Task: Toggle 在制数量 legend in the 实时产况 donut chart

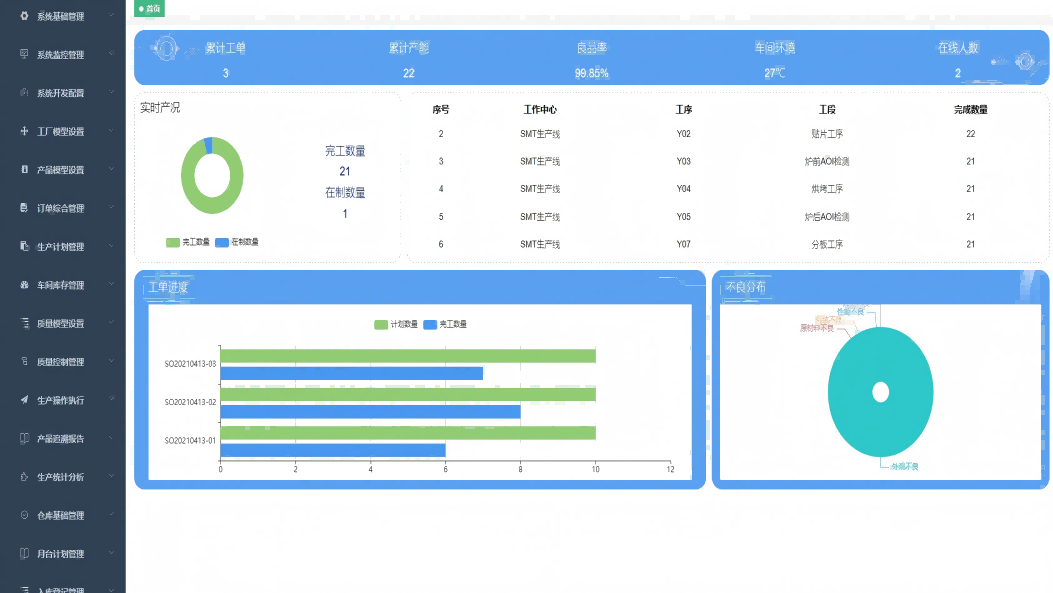Action: (x=236, y=242)
